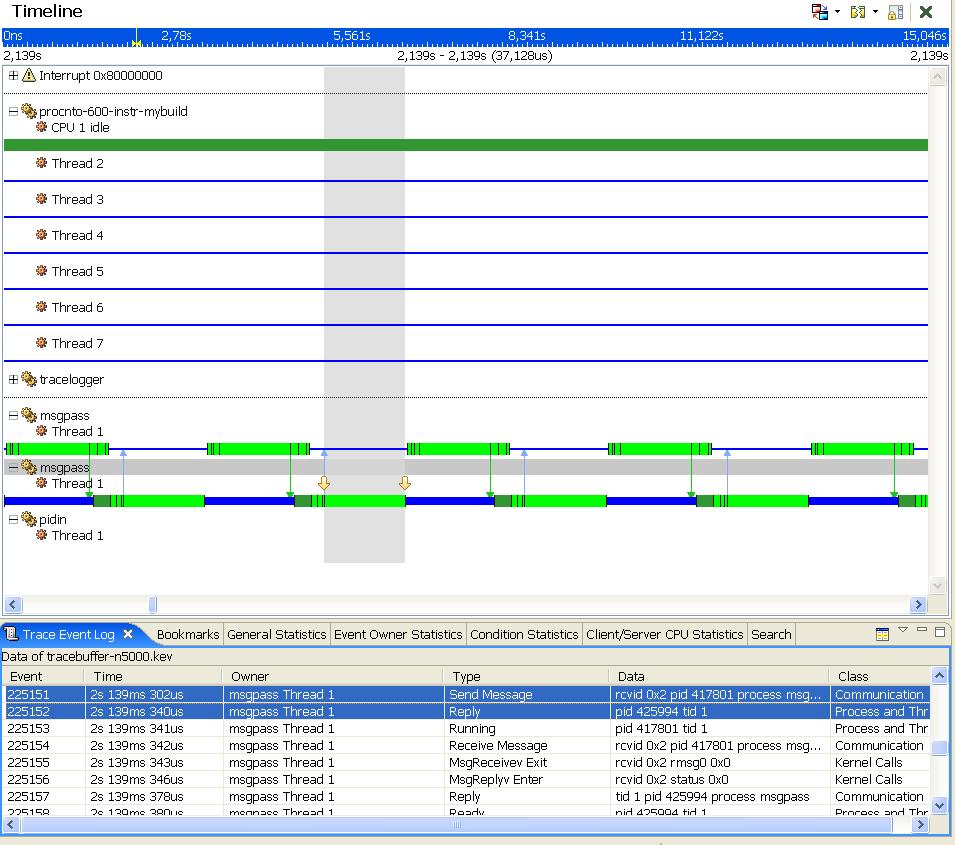Open the Bookmarks tab
Viewport: 955px width, 845px height.
point(188,634)
